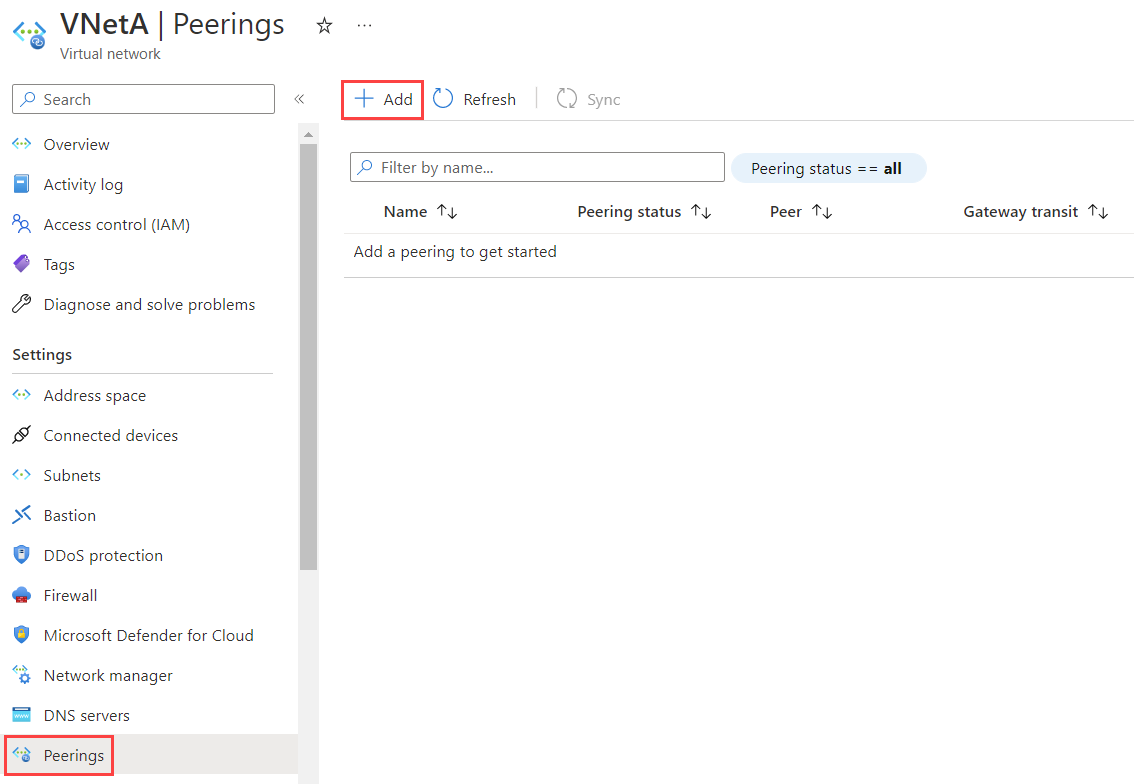The image size is (1134, 784).
Task: Open the Activity log page
Action: coord(83,184)
